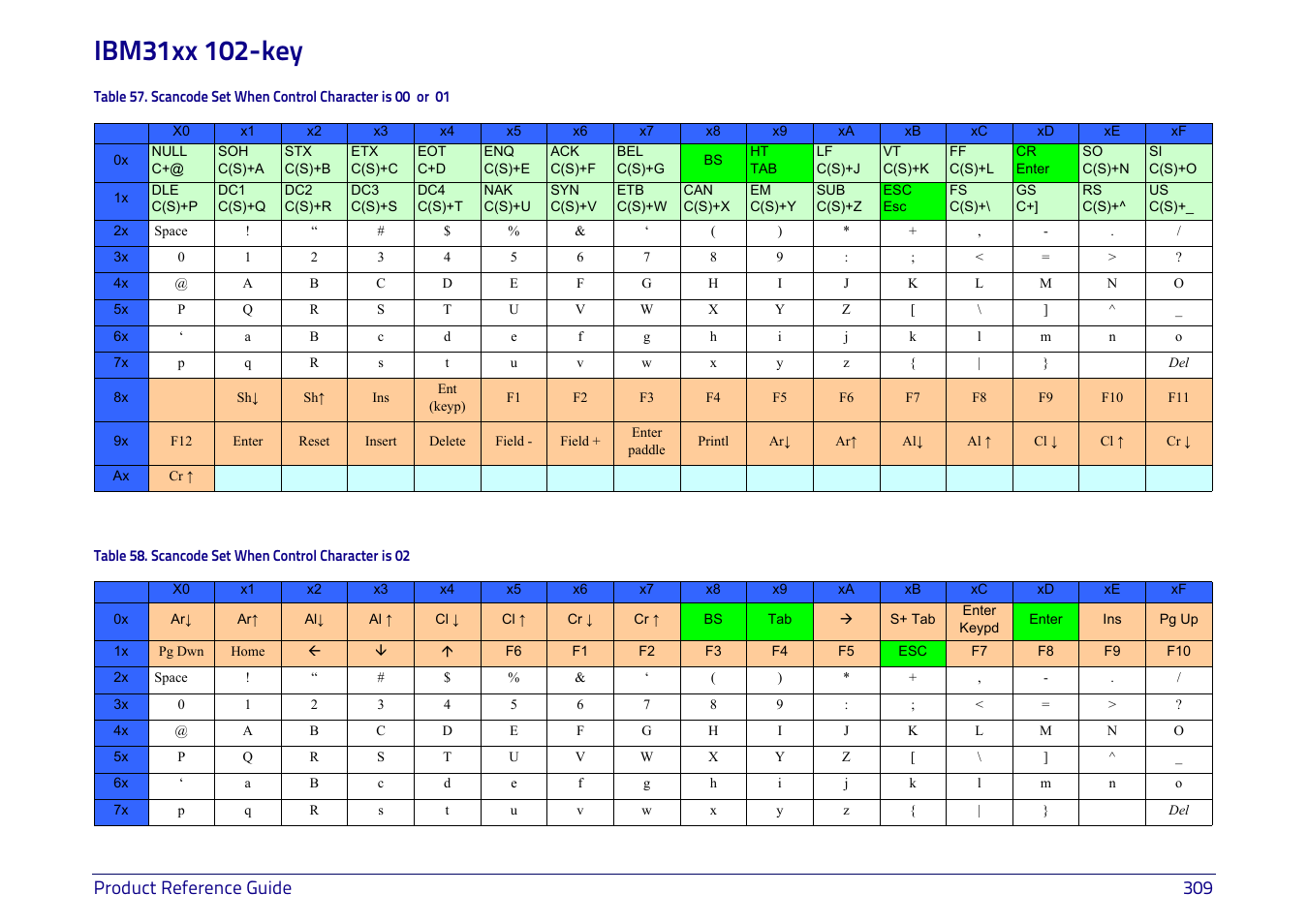Image resolution: width=1308 pixels, height=924 pixels.
Task: Click the 'SUB C(S)+Z' cell
Action: point(847,200)
